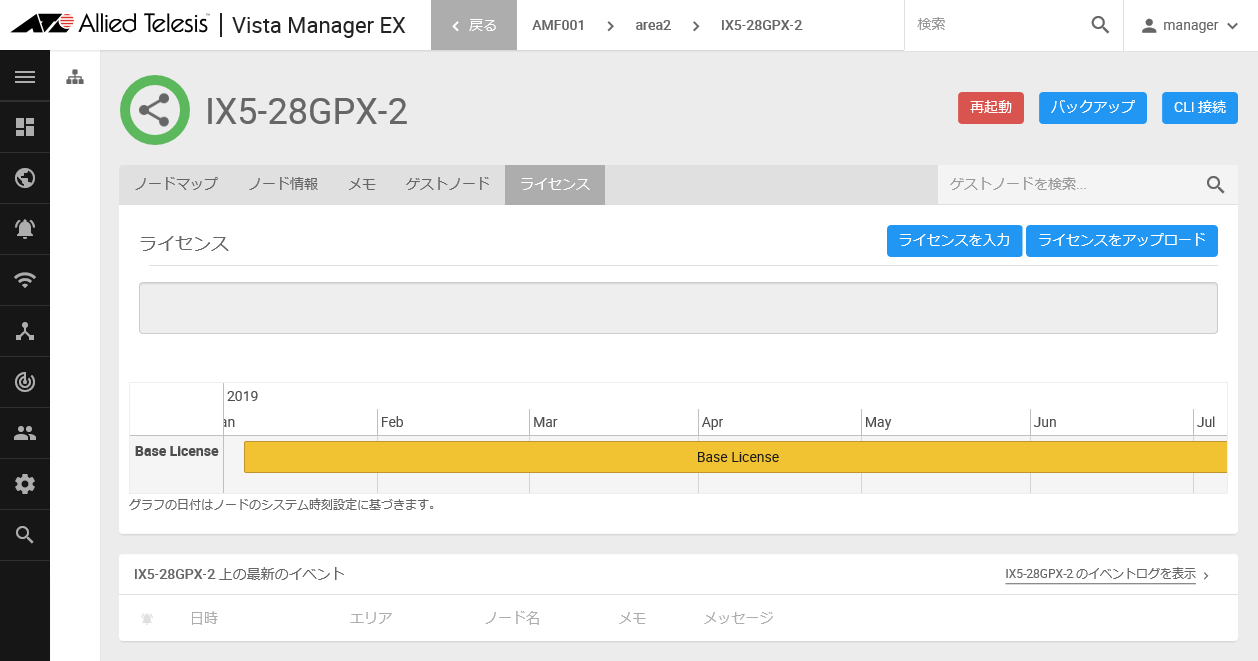
Task: Click the guest node search magnifier icon
Action: [1215, 184]
